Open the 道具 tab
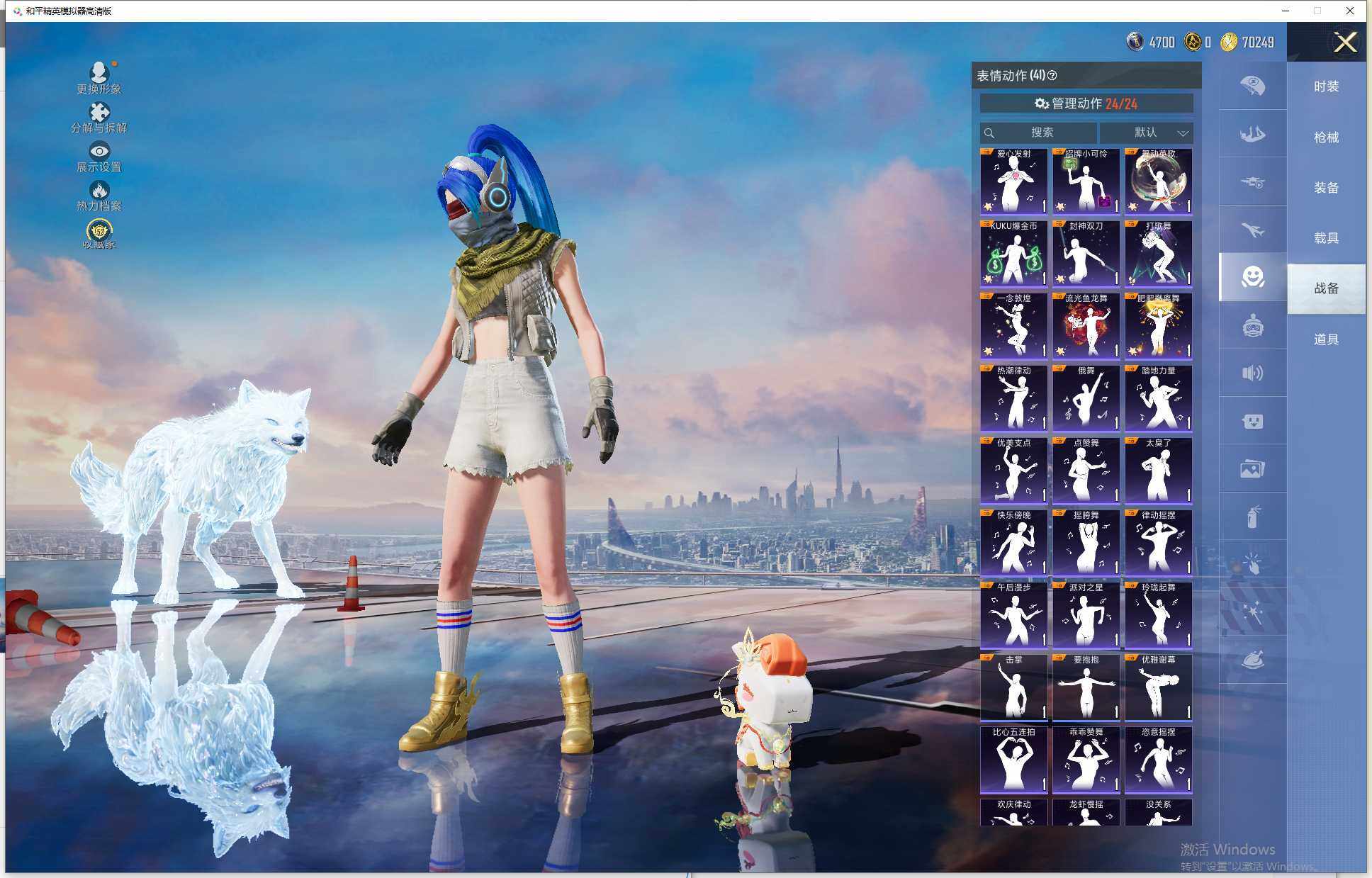 point(1326,339)
